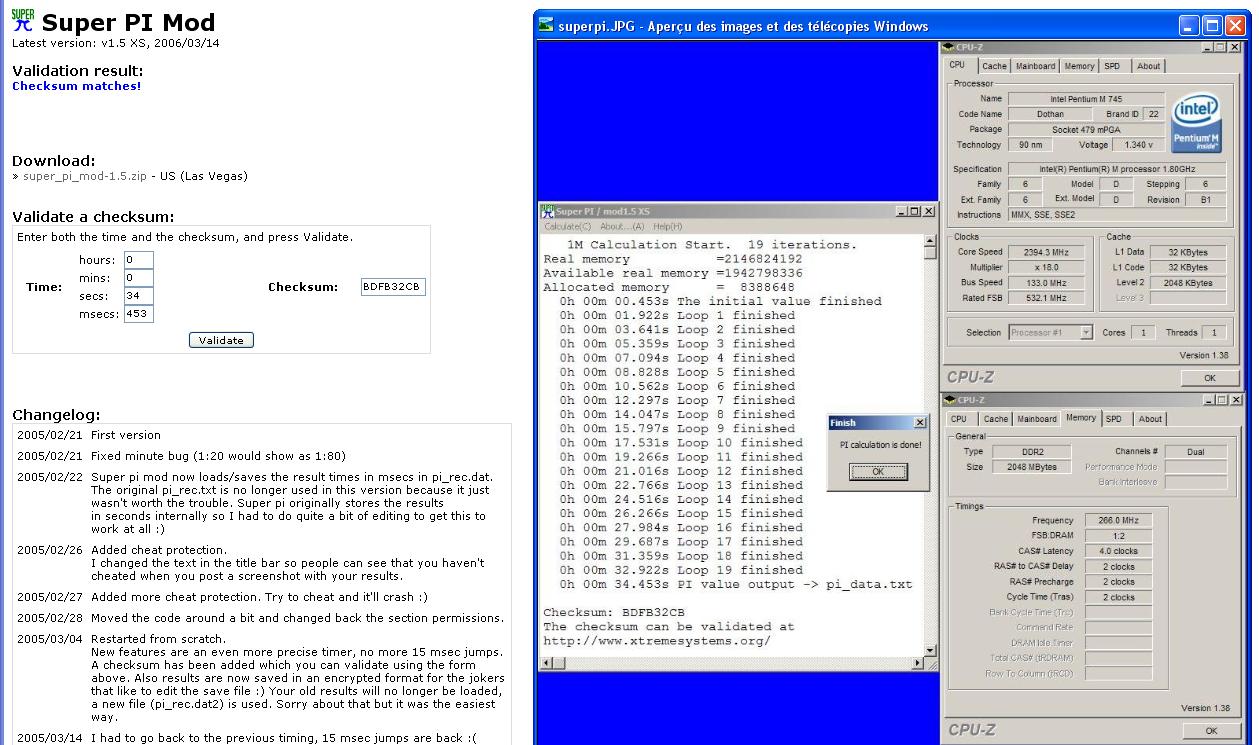Click OK button in upper CPU-Z window
The height and width of the screenshot is (745, 1259).
click(1209, 378)
